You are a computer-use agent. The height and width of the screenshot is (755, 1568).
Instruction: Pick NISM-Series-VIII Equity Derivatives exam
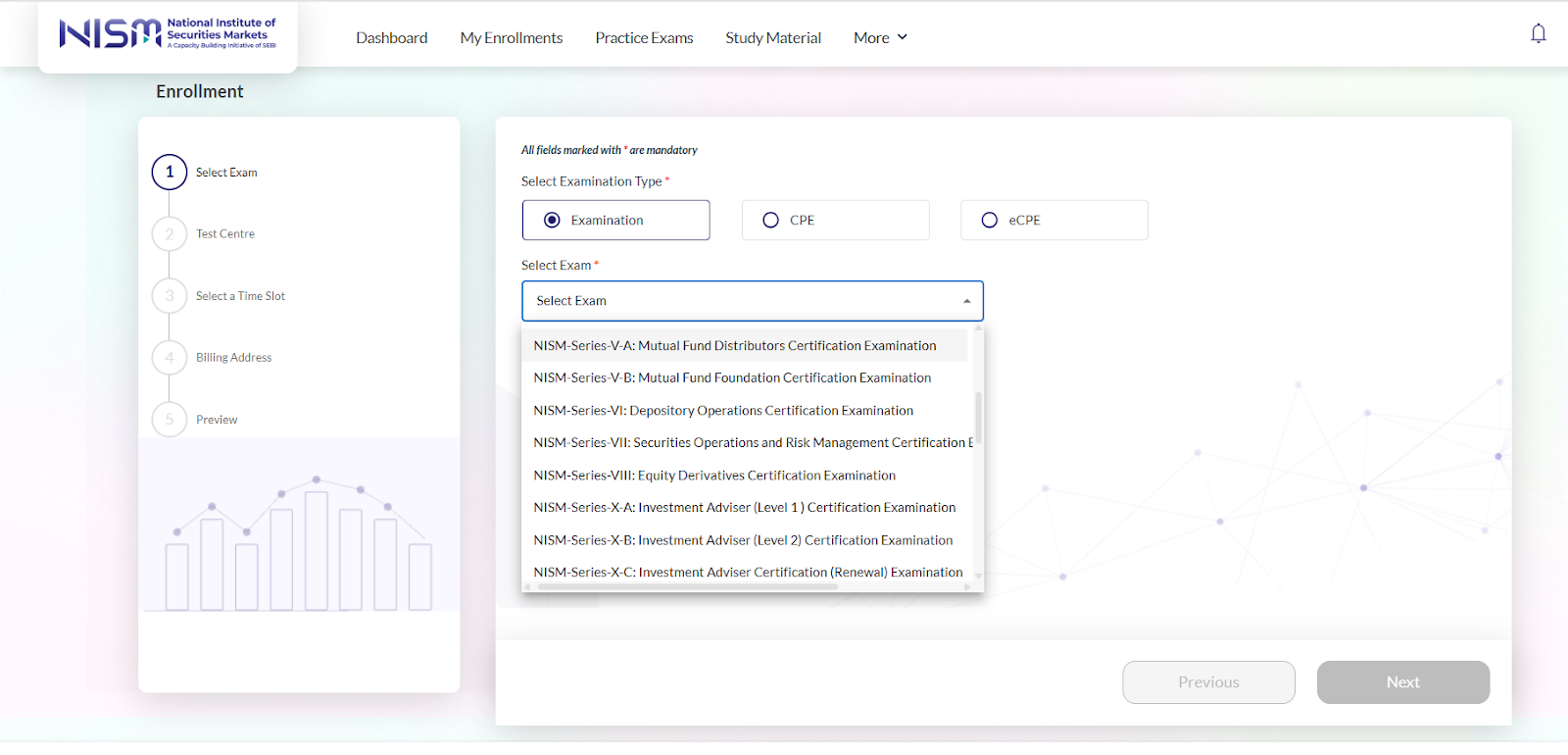click(x=745, y=475)
